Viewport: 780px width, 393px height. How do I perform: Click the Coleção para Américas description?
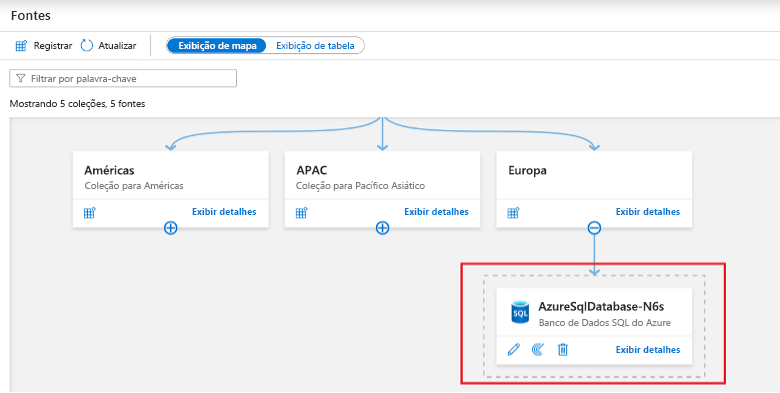[x=134, y=186]
